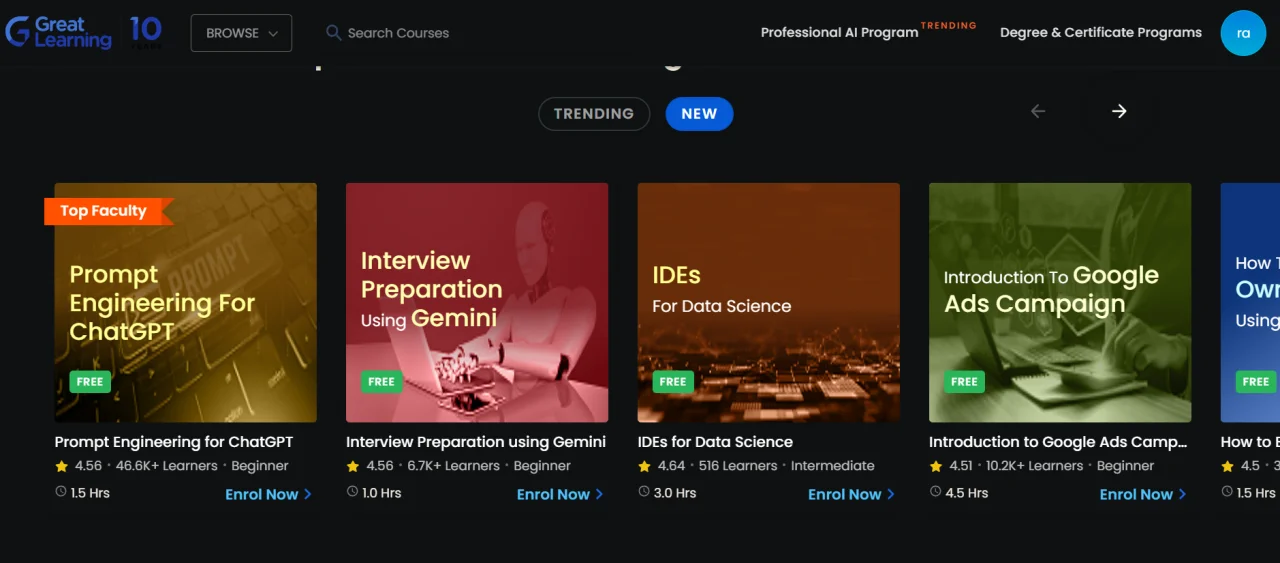Image resolution: width=1280 pixels, height=563 pixels.
Task: Click the clock icon beside 1.0 Hrs
Action: pos(352,492)
